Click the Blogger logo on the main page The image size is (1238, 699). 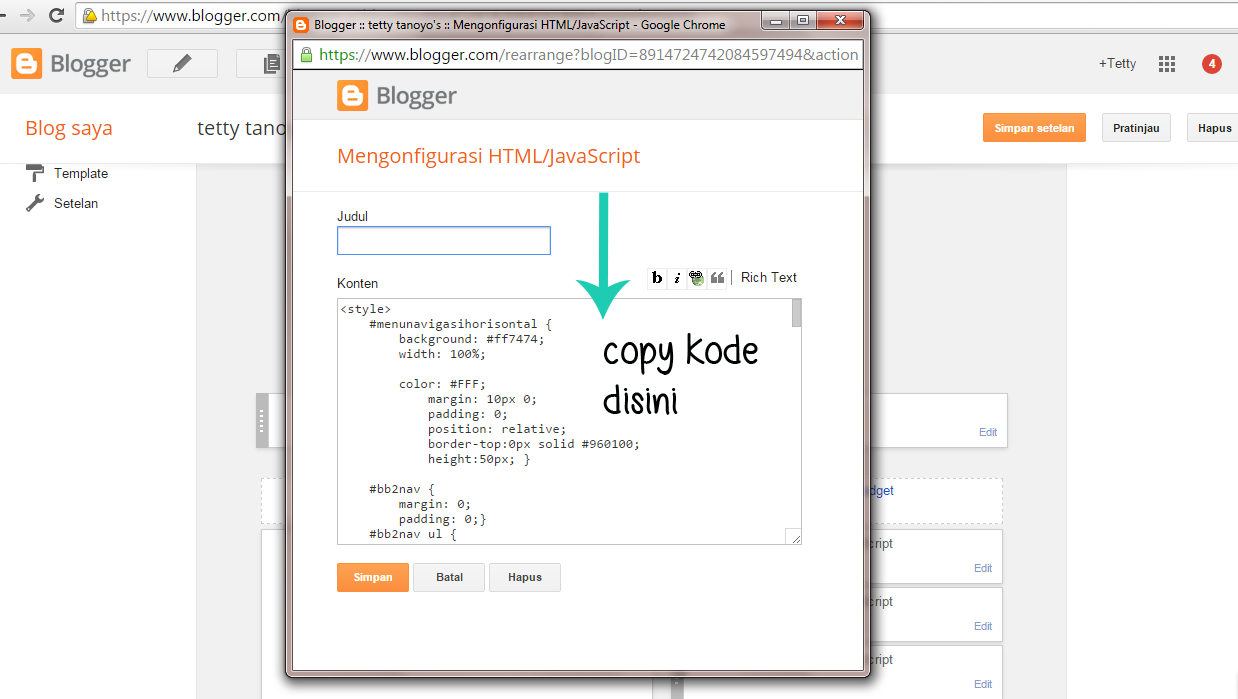[71, 64]
